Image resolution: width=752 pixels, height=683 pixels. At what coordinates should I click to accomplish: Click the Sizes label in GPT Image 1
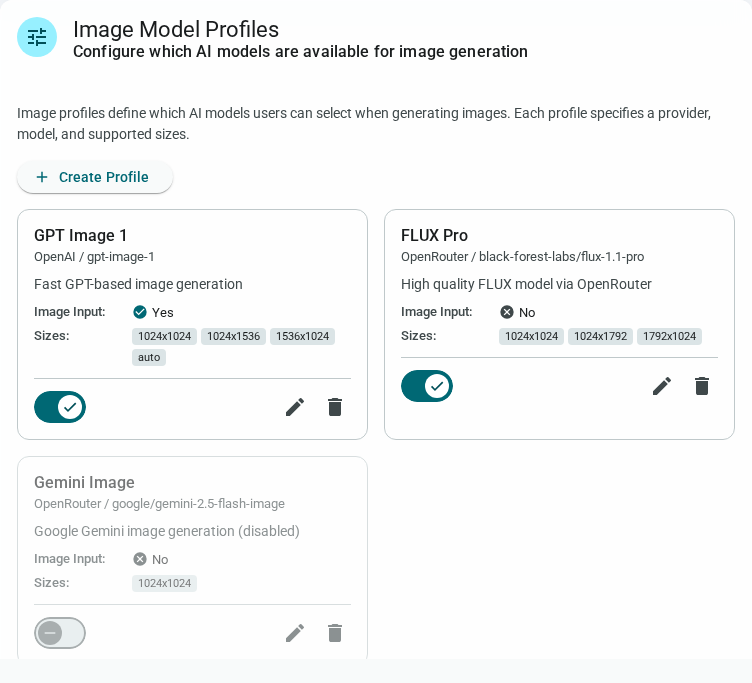point(52,336)
